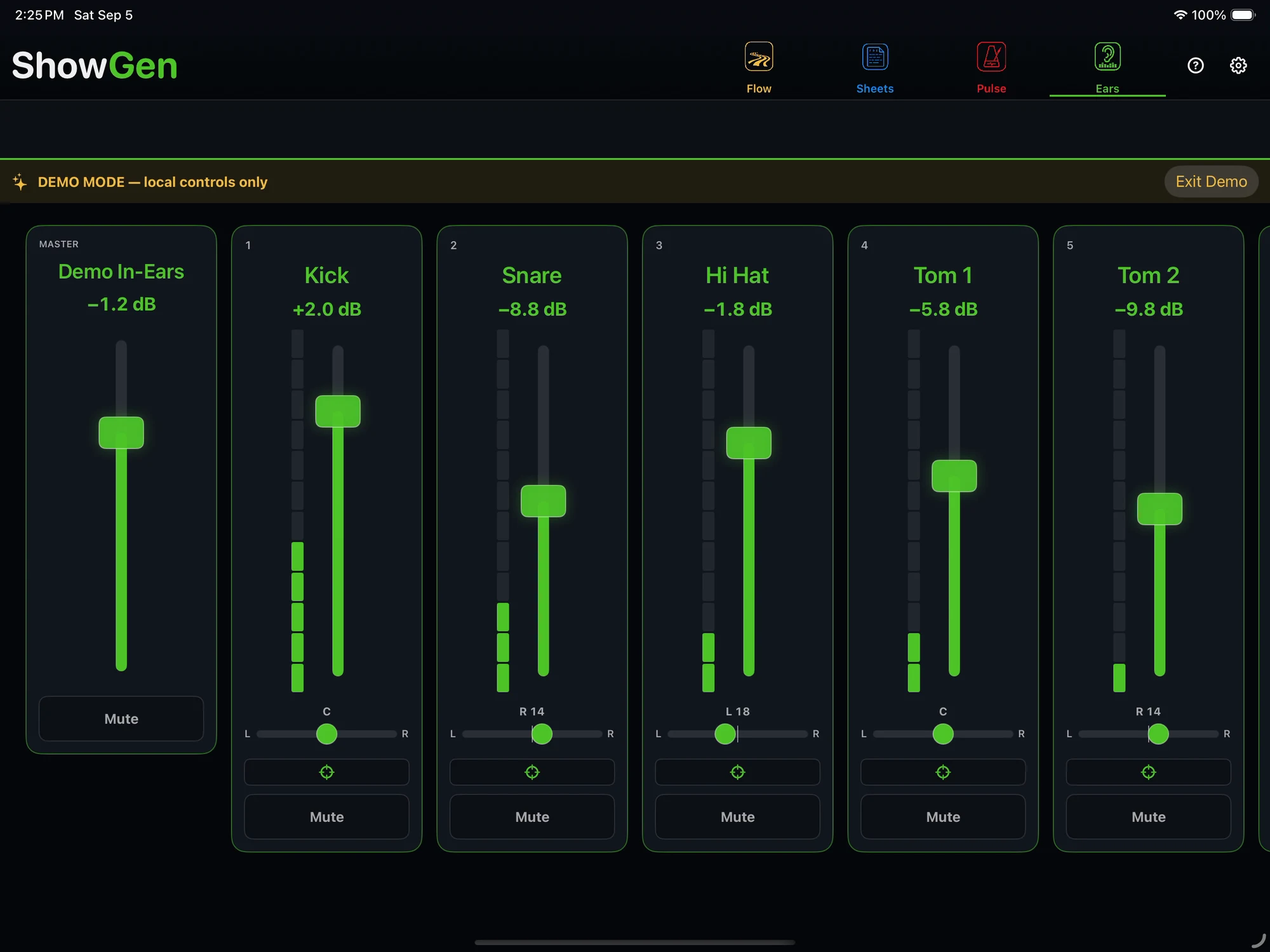1270x952 pixels.
Task: Click the Kick pan knob
Action: 326,734
